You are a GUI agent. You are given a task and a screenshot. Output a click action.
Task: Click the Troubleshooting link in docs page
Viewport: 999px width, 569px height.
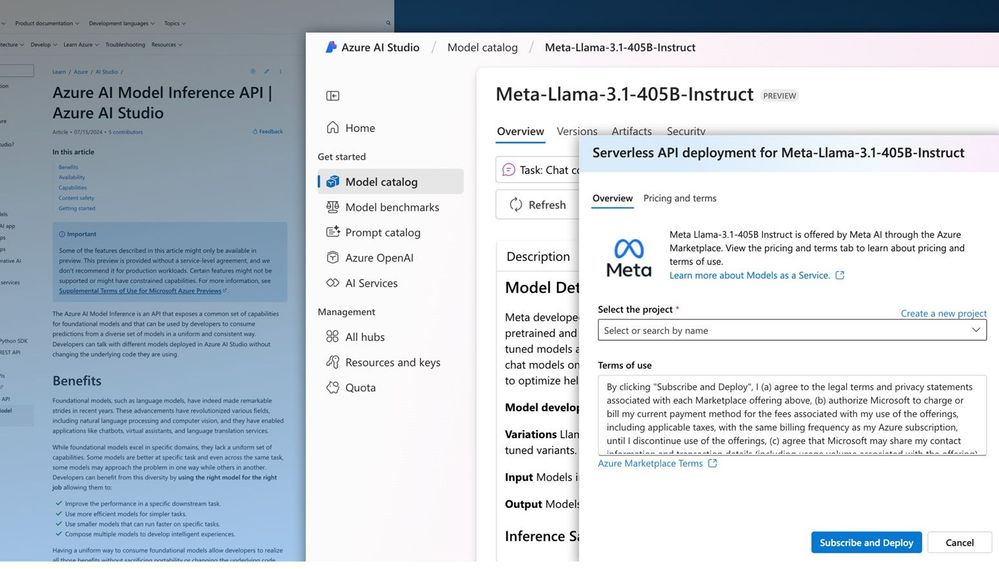(125, 45)
